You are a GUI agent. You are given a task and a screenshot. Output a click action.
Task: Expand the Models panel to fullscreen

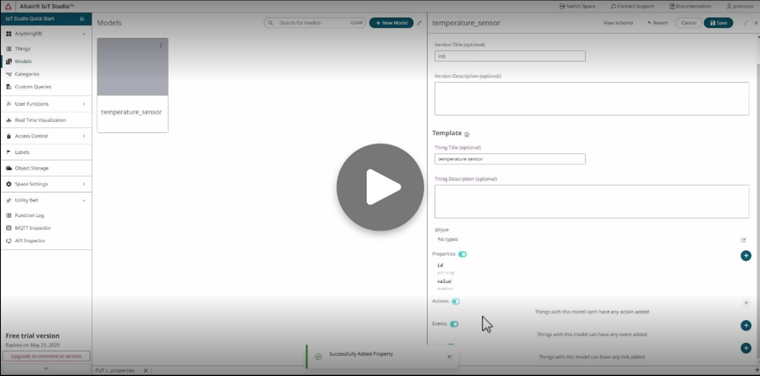pos(419,23)
